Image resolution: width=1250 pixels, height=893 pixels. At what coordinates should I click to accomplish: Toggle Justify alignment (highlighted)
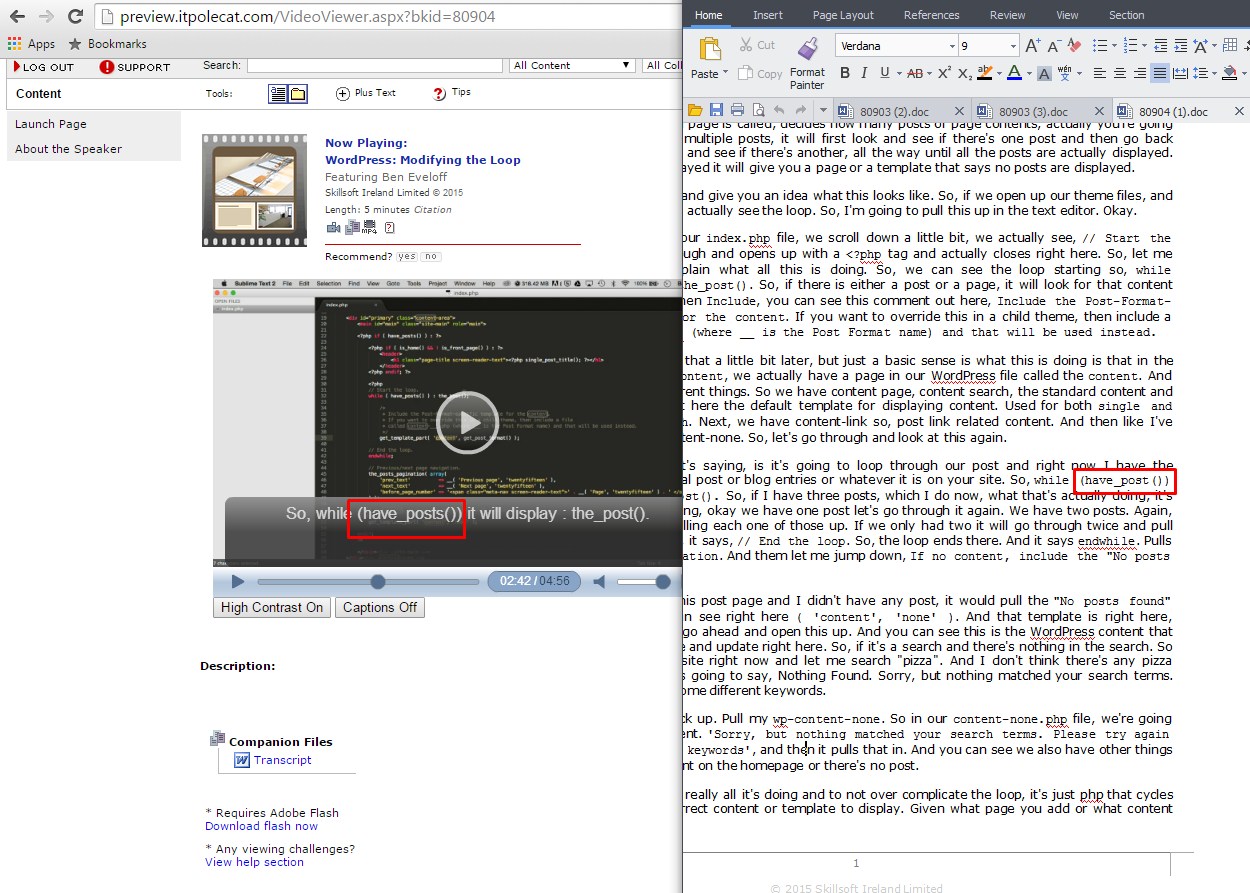pos(1159,73)
